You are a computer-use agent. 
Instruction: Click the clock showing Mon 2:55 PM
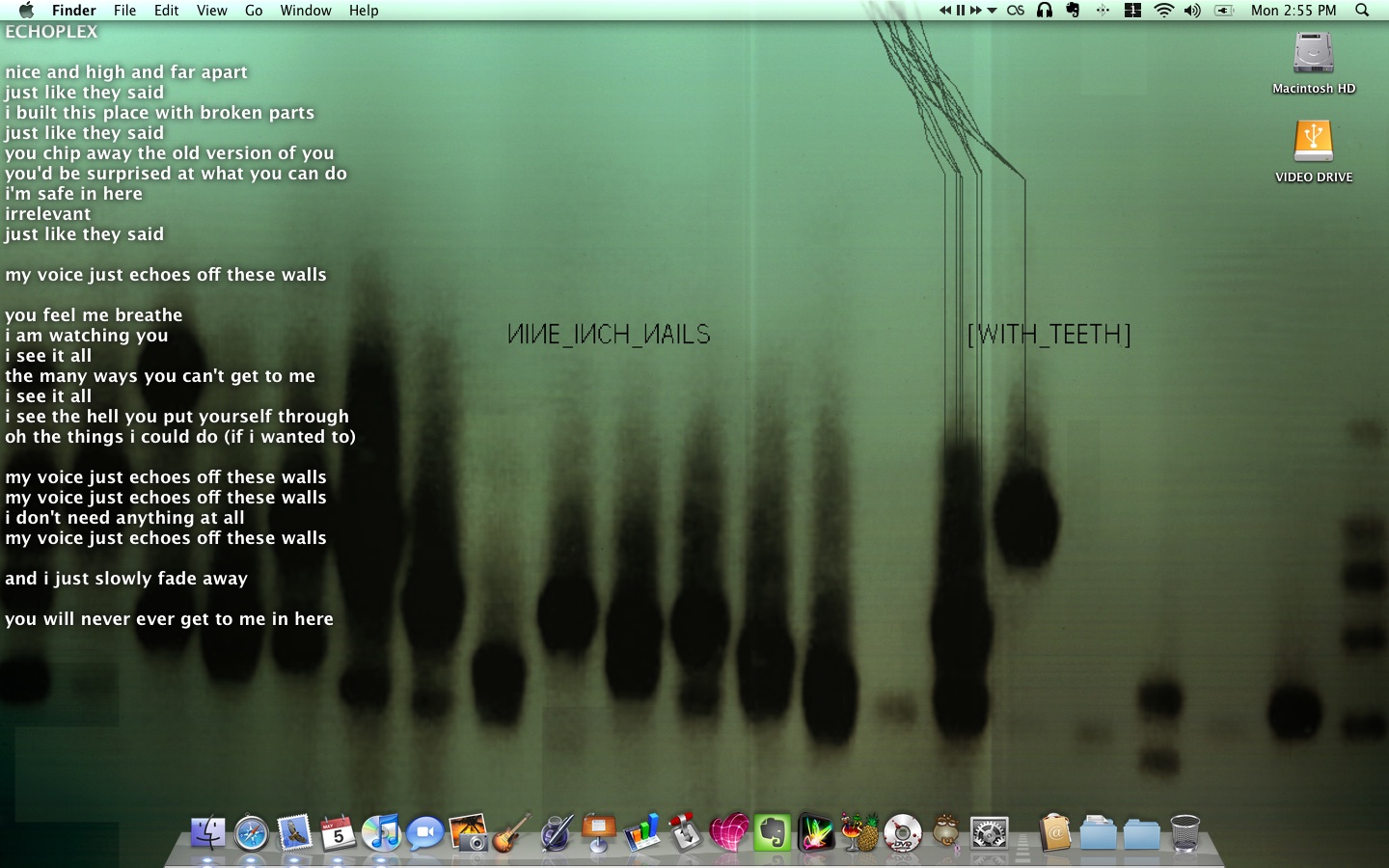1294,11
